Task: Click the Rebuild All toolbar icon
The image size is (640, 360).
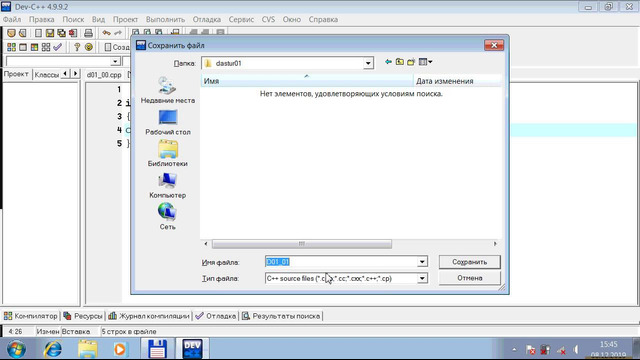Action: 46,47
